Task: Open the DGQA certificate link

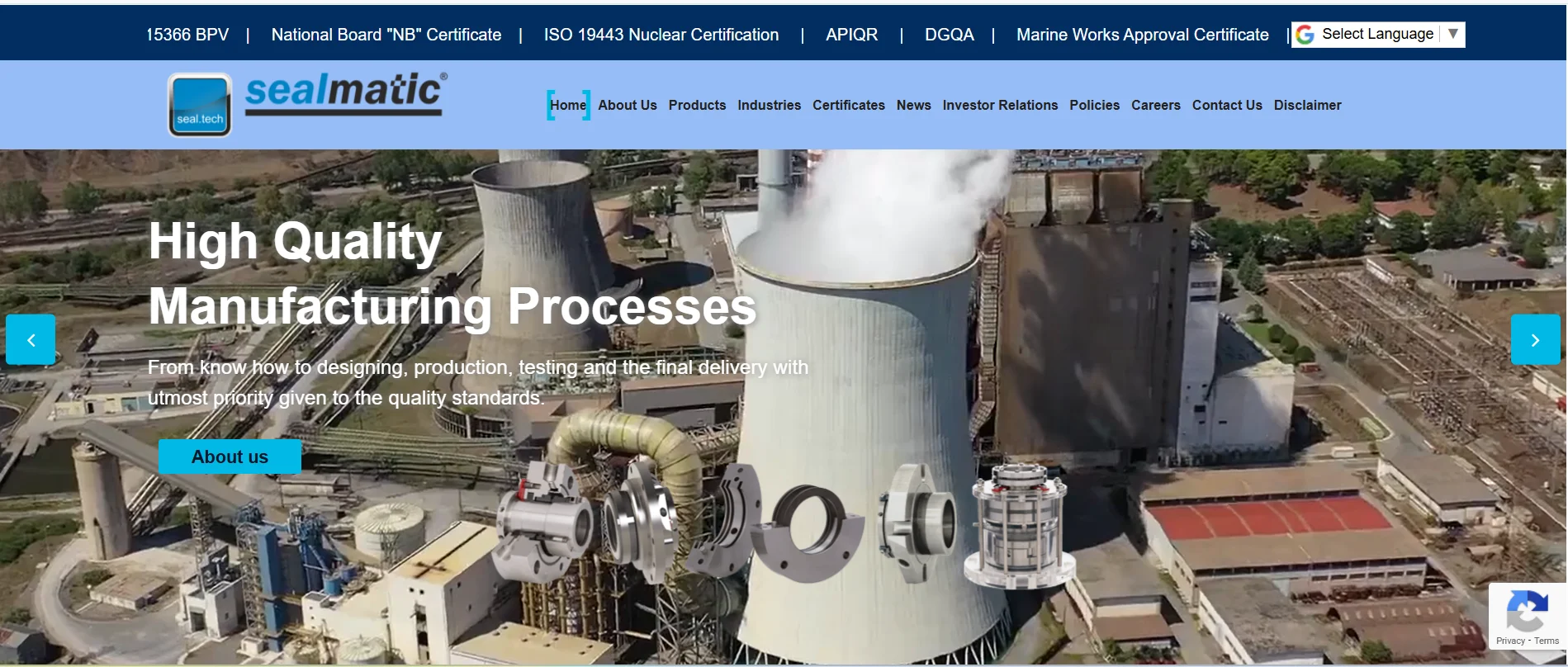Action: point(950,35)
